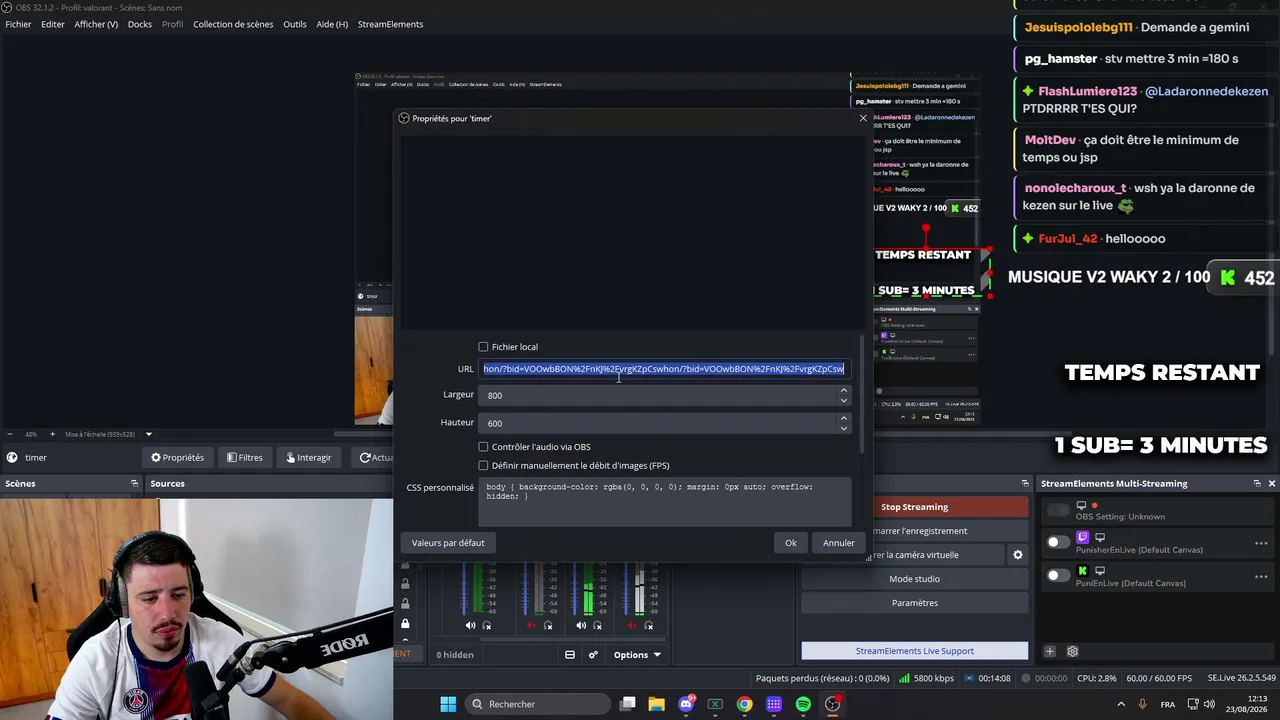Click the mixer layout toggle icon
1280x720 pixels.
[x=570, y=655]
